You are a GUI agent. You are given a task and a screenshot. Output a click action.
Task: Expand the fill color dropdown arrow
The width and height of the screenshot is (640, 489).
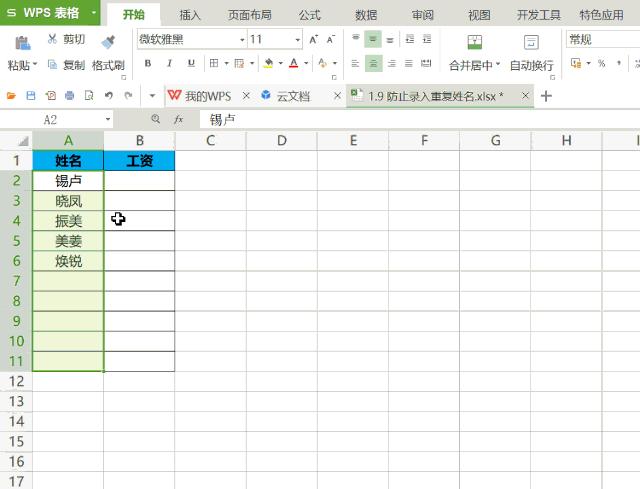[x=280, y=63]
